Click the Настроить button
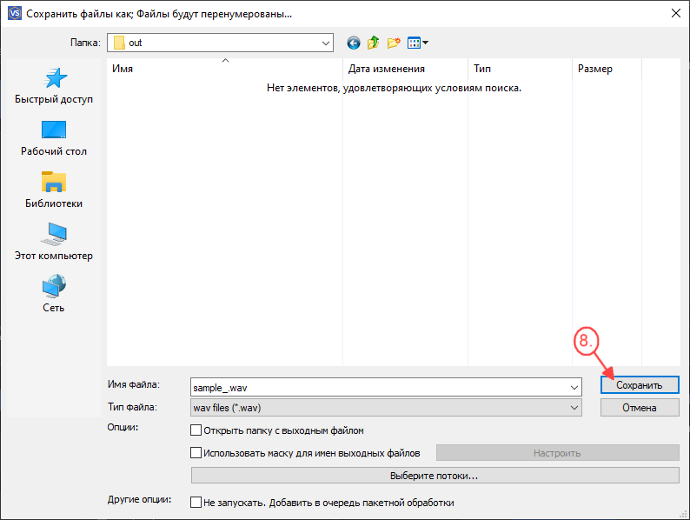 coord(558,453)
